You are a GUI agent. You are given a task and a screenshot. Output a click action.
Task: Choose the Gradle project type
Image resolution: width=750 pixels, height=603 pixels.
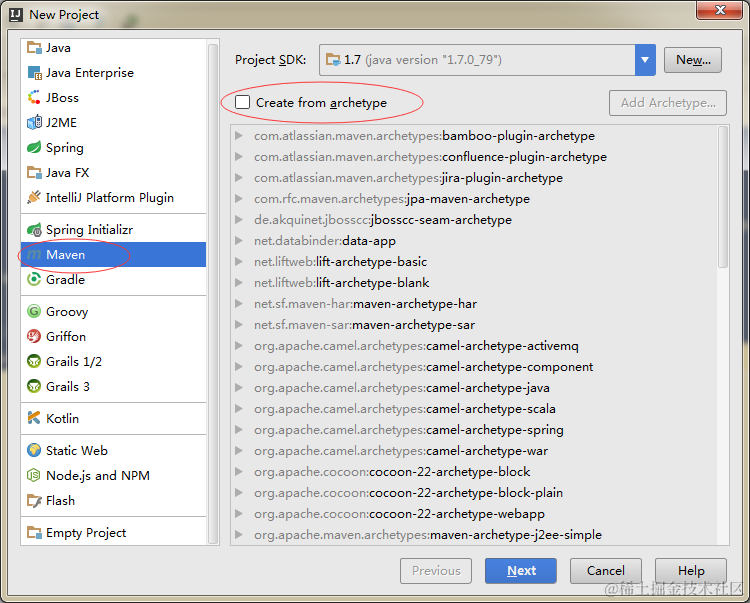point(113,279)
